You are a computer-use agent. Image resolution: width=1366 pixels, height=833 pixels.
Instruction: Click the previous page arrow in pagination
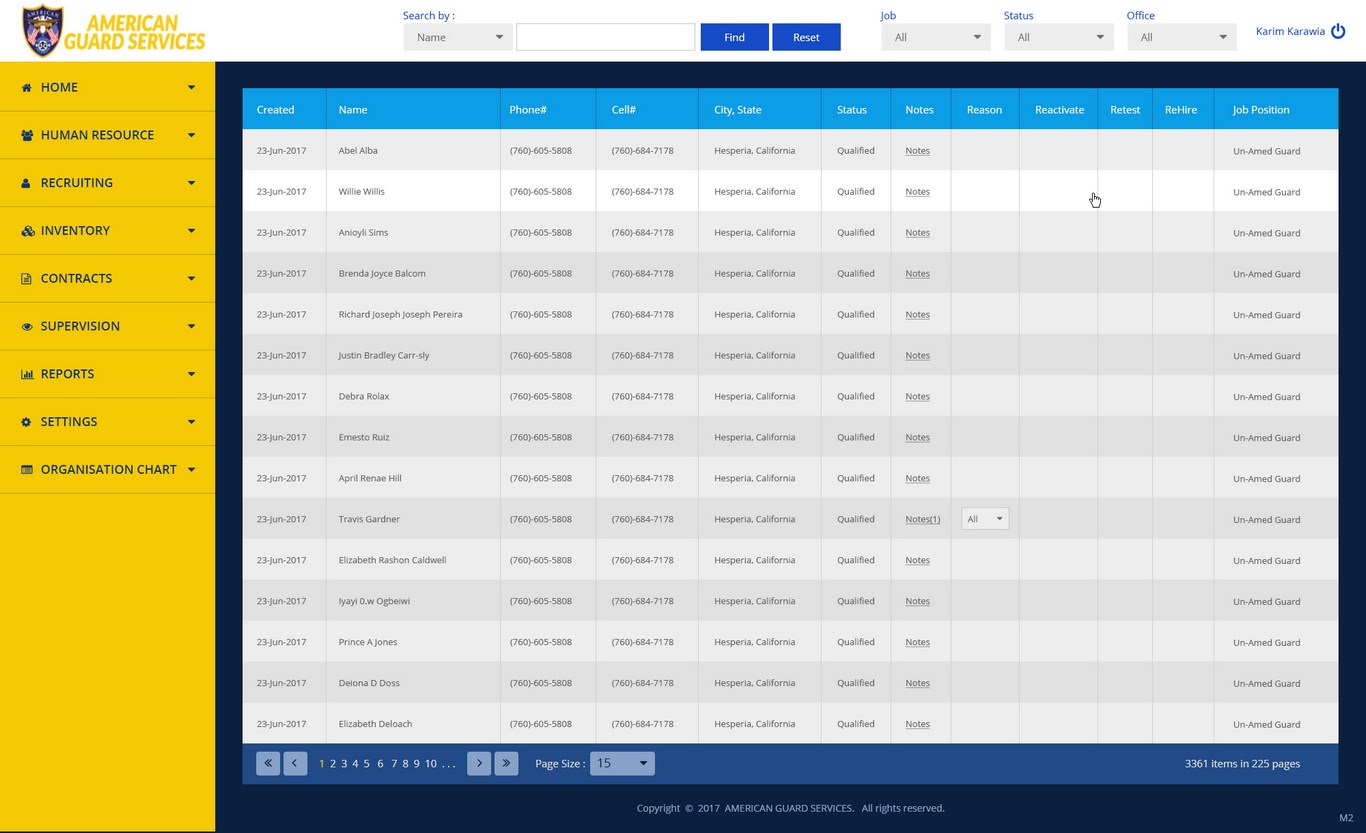click(x=295, y=764)
